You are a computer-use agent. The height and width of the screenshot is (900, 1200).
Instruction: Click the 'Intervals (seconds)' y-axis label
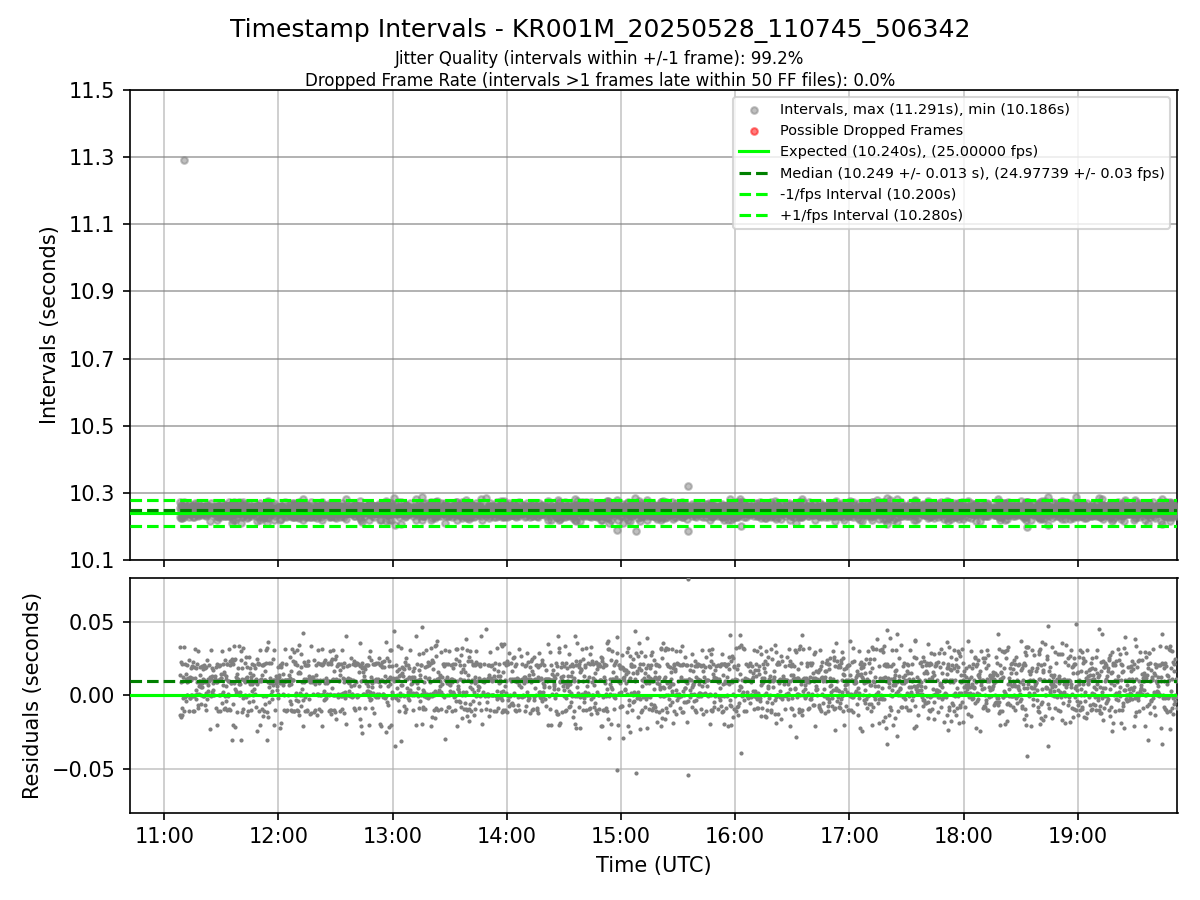tap(49, 325)
